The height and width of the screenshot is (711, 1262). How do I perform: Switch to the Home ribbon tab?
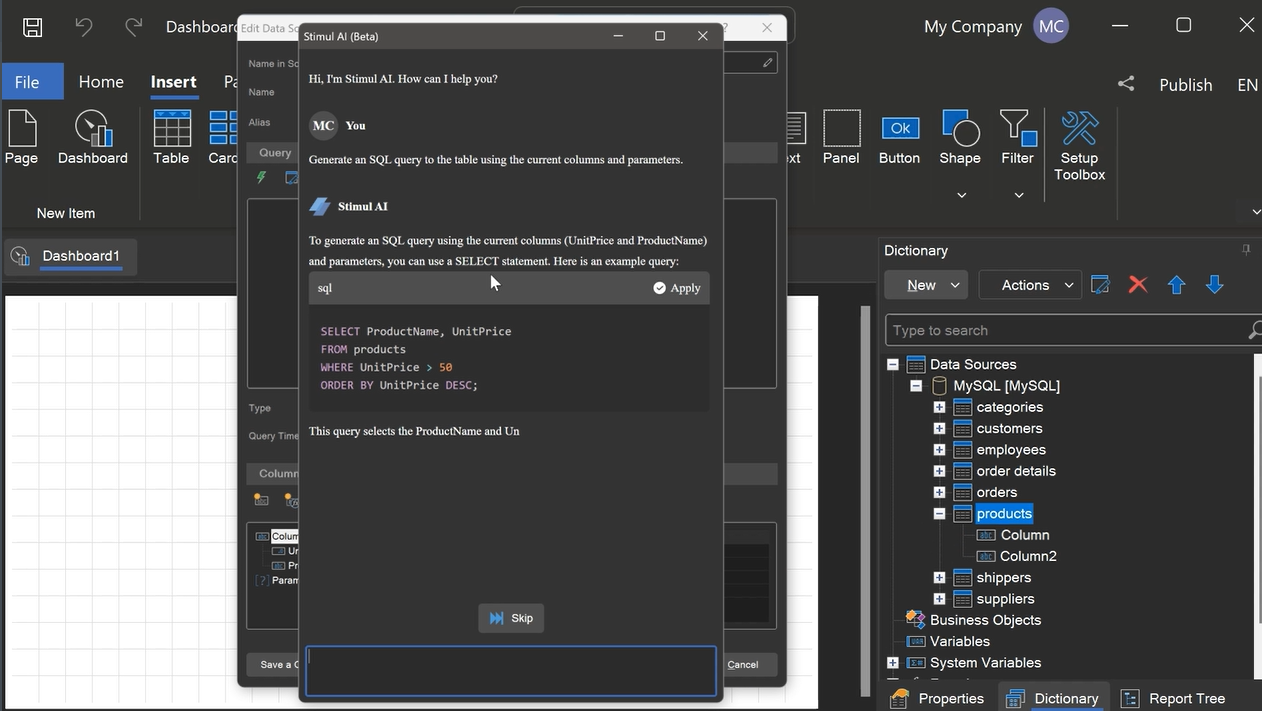101,82
